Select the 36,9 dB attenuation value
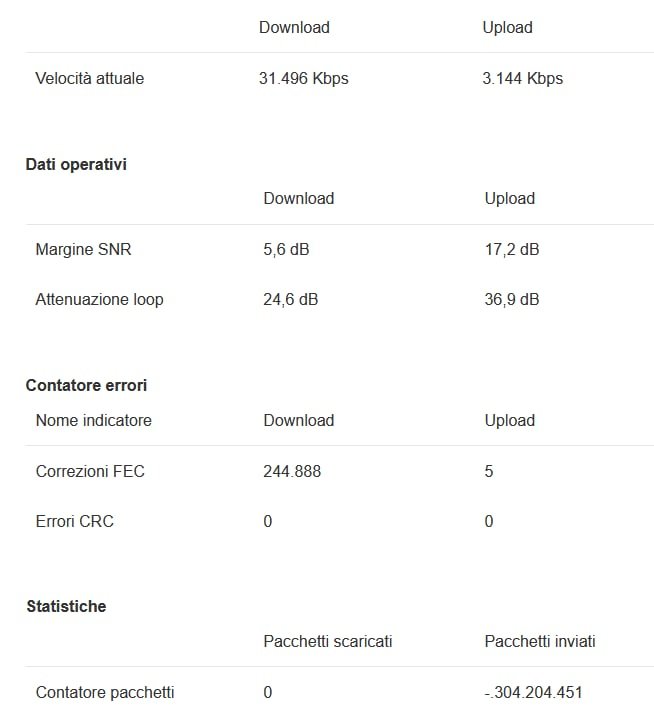This screenshot has height=721, width=654. point(512,299)
